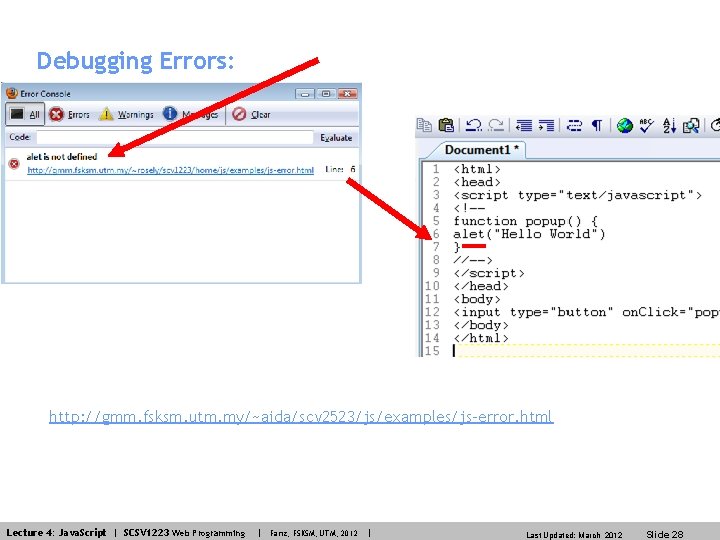Click the red error icon beside alet message

point(14,163)
